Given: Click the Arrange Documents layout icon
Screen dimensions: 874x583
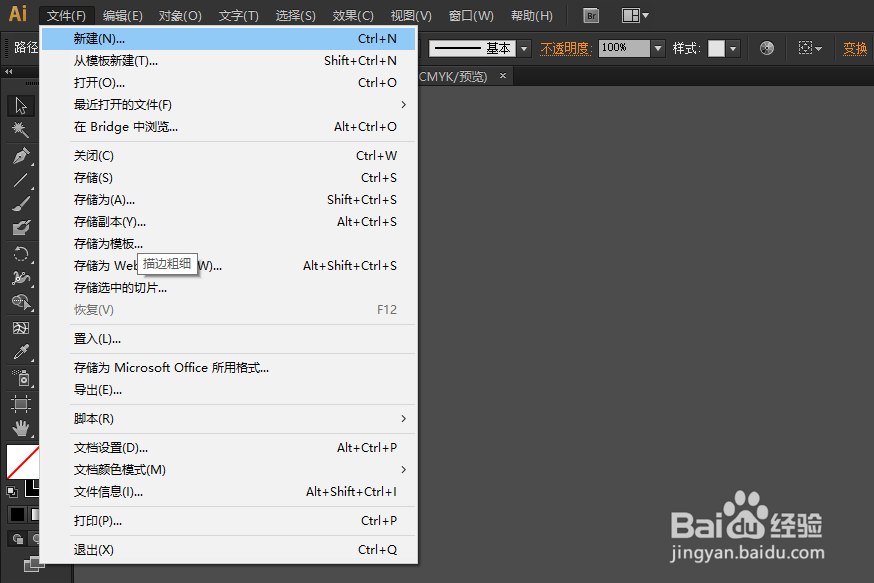Looking at the screenshot, I should 635,16.
